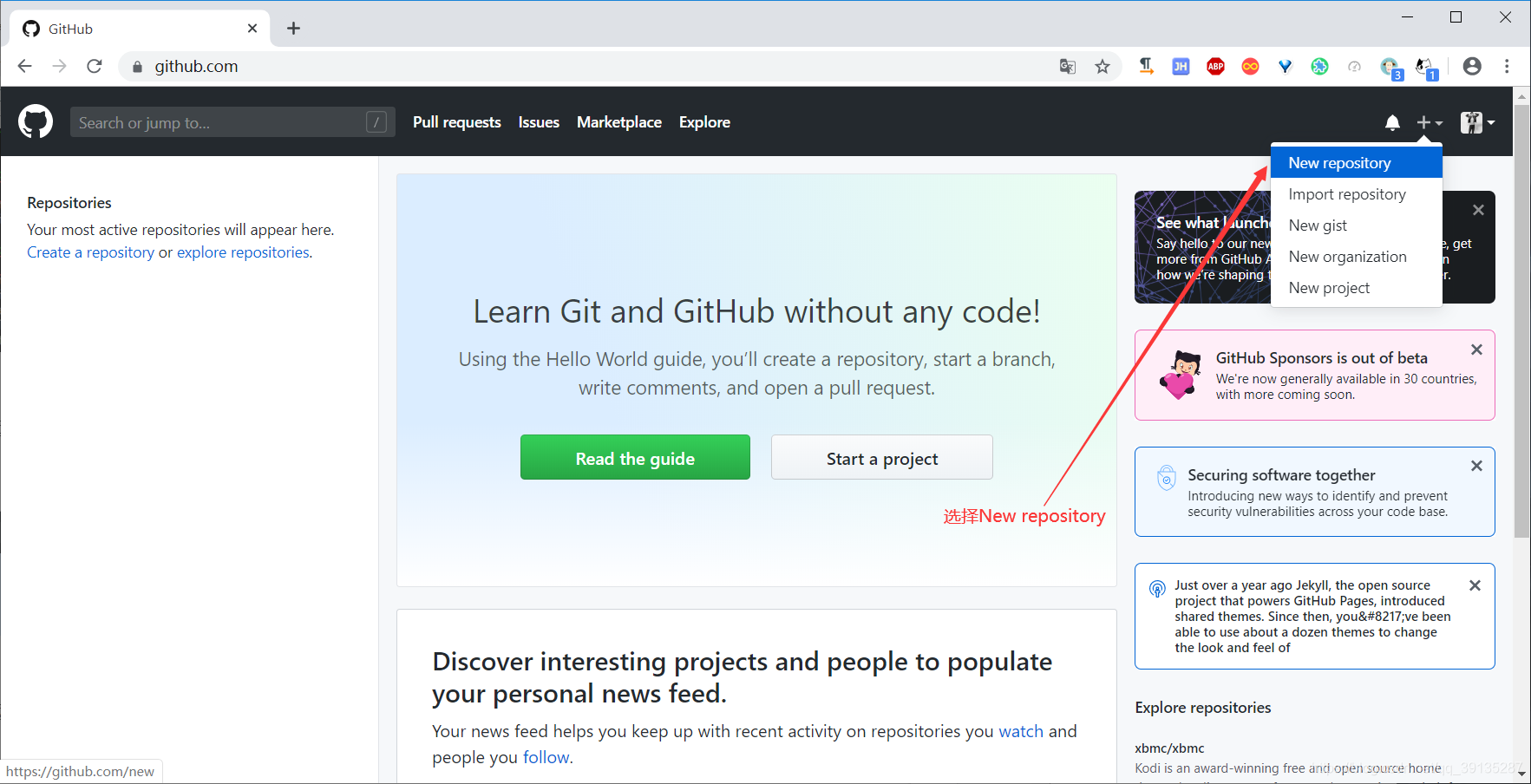Click the extension icon with badge 3

tap(1390, 68)
